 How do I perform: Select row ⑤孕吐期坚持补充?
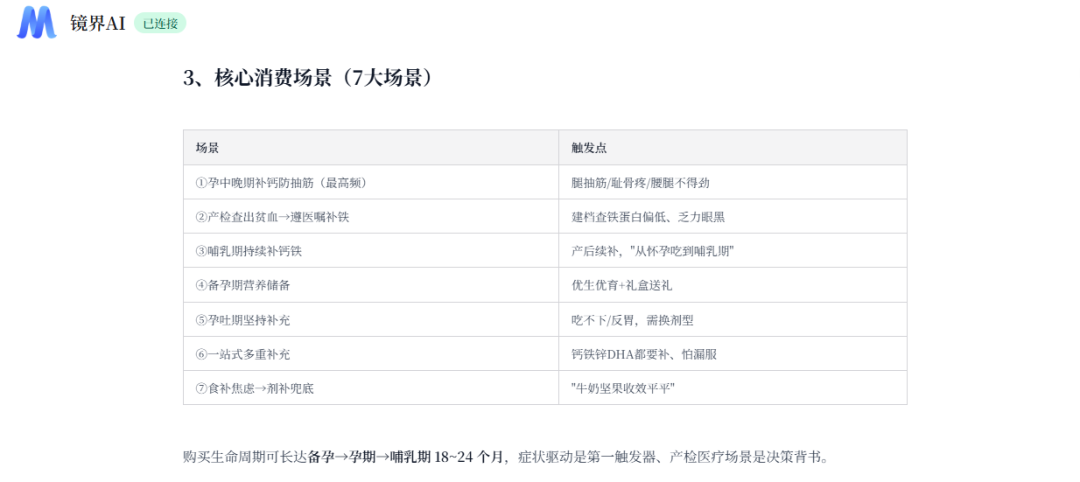(545, 319)
